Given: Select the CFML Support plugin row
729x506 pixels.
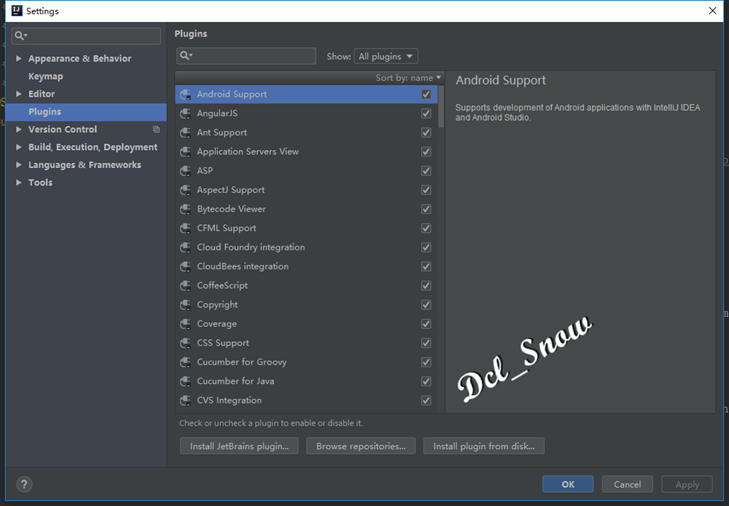Looking at the screenshot, I should (306, 228).
